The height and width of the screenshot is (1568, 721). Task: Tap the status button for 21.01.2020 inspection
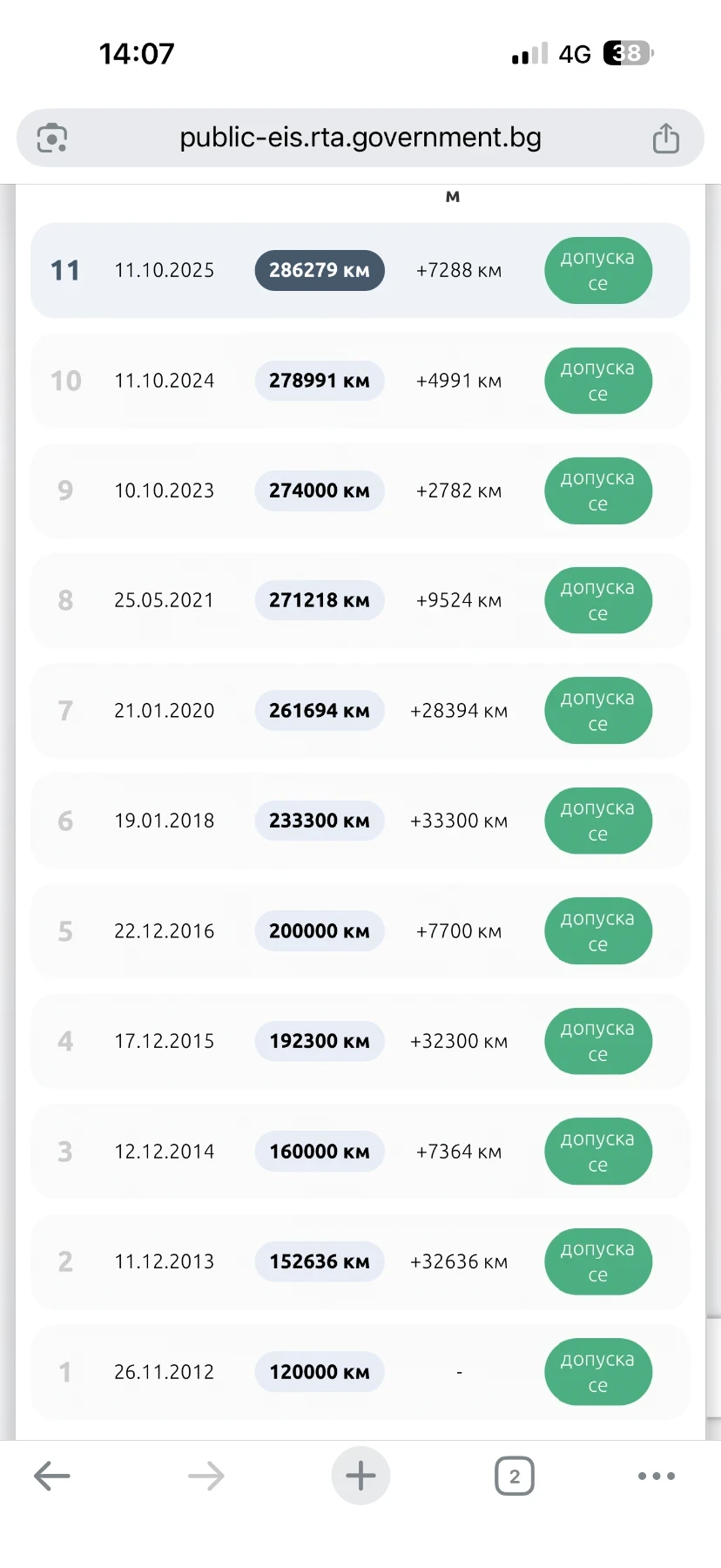[598, 711]
